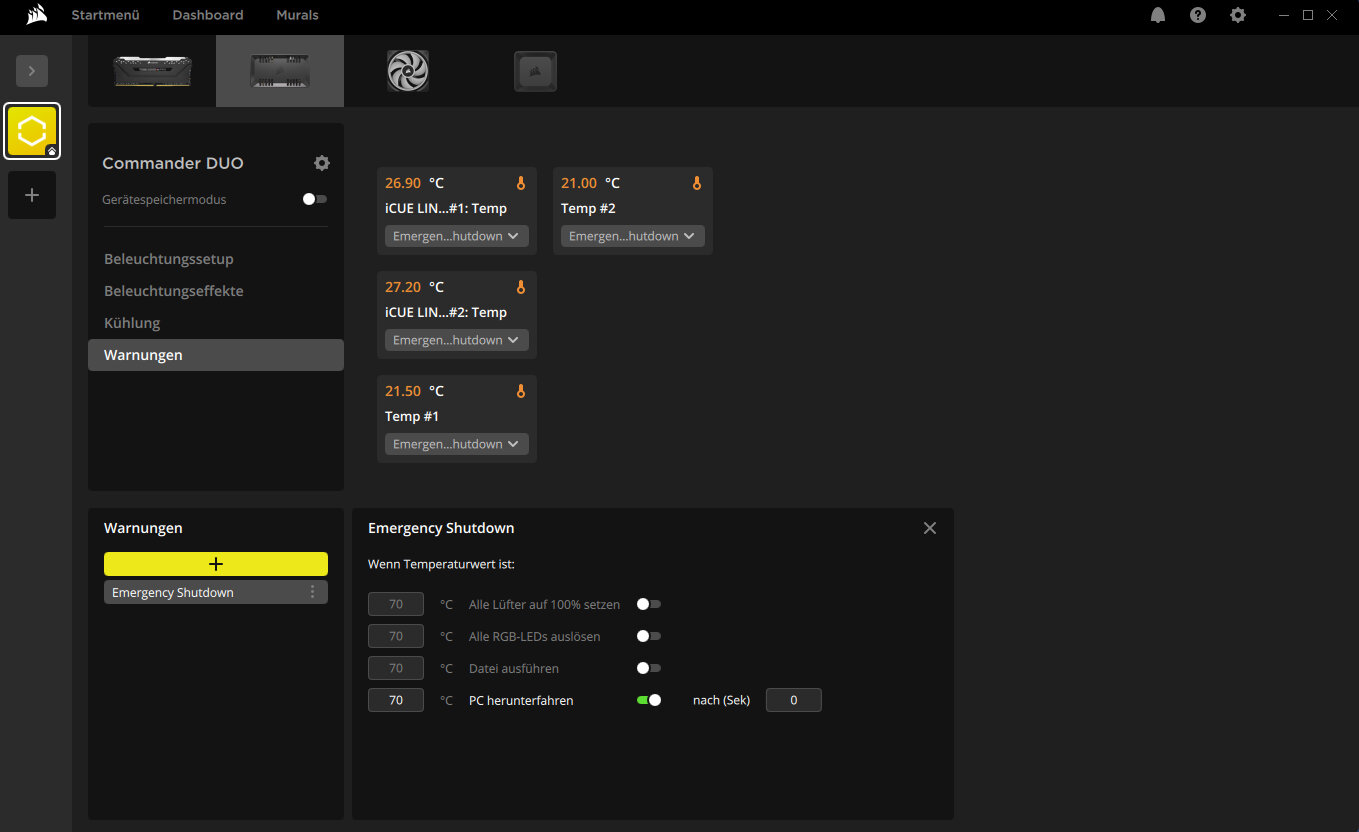Switch to the Kühlung section
This screenshot has width=1359, height=832.
[132, 323]
